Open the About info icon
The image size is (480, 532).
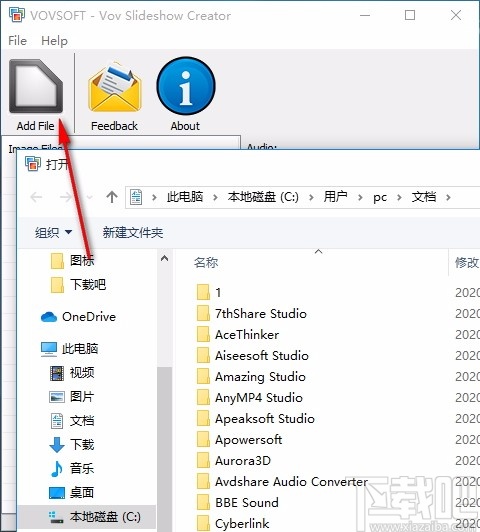point(186,86)
